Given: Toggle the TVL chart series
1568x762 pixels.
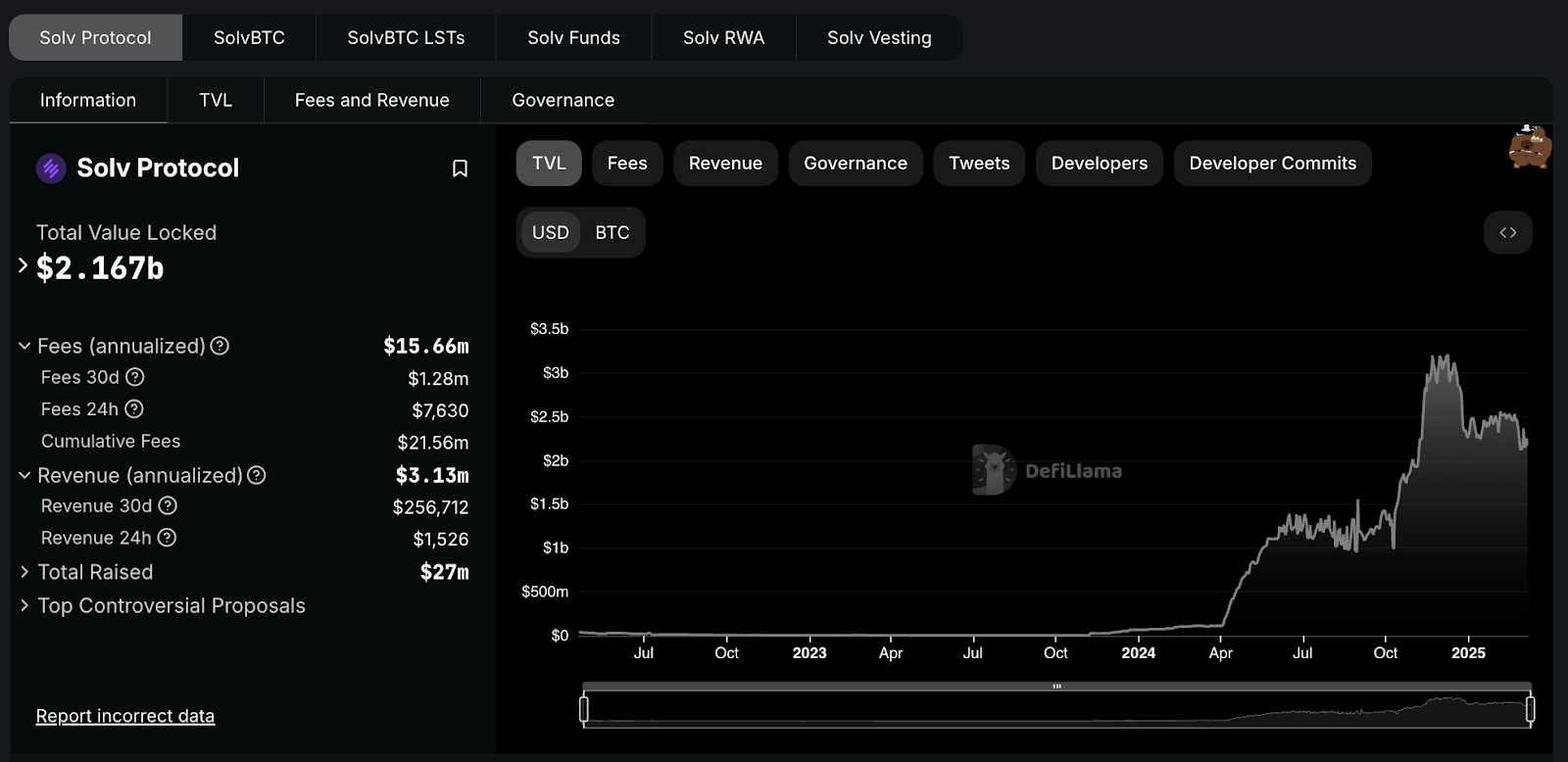Looking at the screenshot, I should pos(549,164).
